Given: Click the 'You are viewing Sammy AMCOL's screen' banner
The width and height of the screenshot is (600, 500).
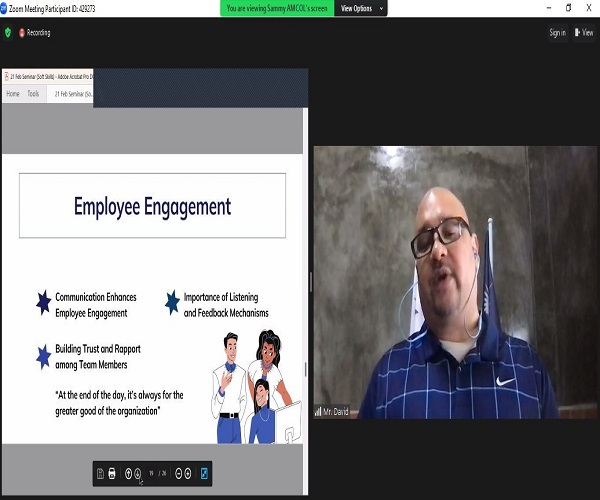Looking at the screenshot, I should pos(277,8).
